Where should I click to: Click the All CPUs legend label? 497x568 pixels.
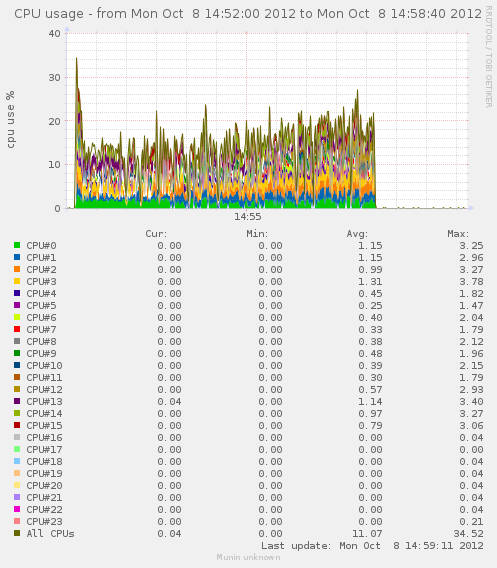(x=50, y=534)
